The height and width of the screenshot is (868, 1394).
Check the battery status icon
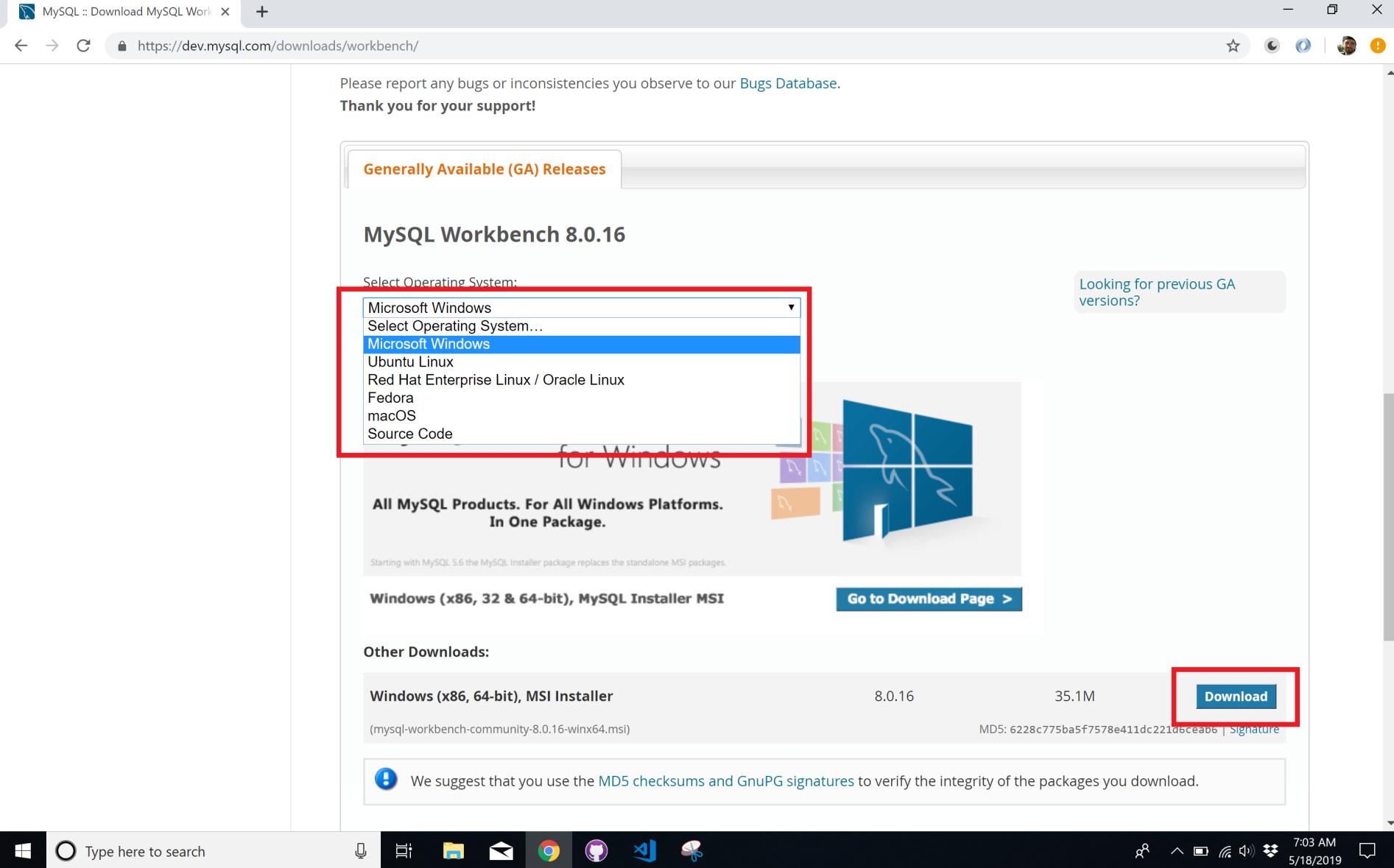(1201, 851)
